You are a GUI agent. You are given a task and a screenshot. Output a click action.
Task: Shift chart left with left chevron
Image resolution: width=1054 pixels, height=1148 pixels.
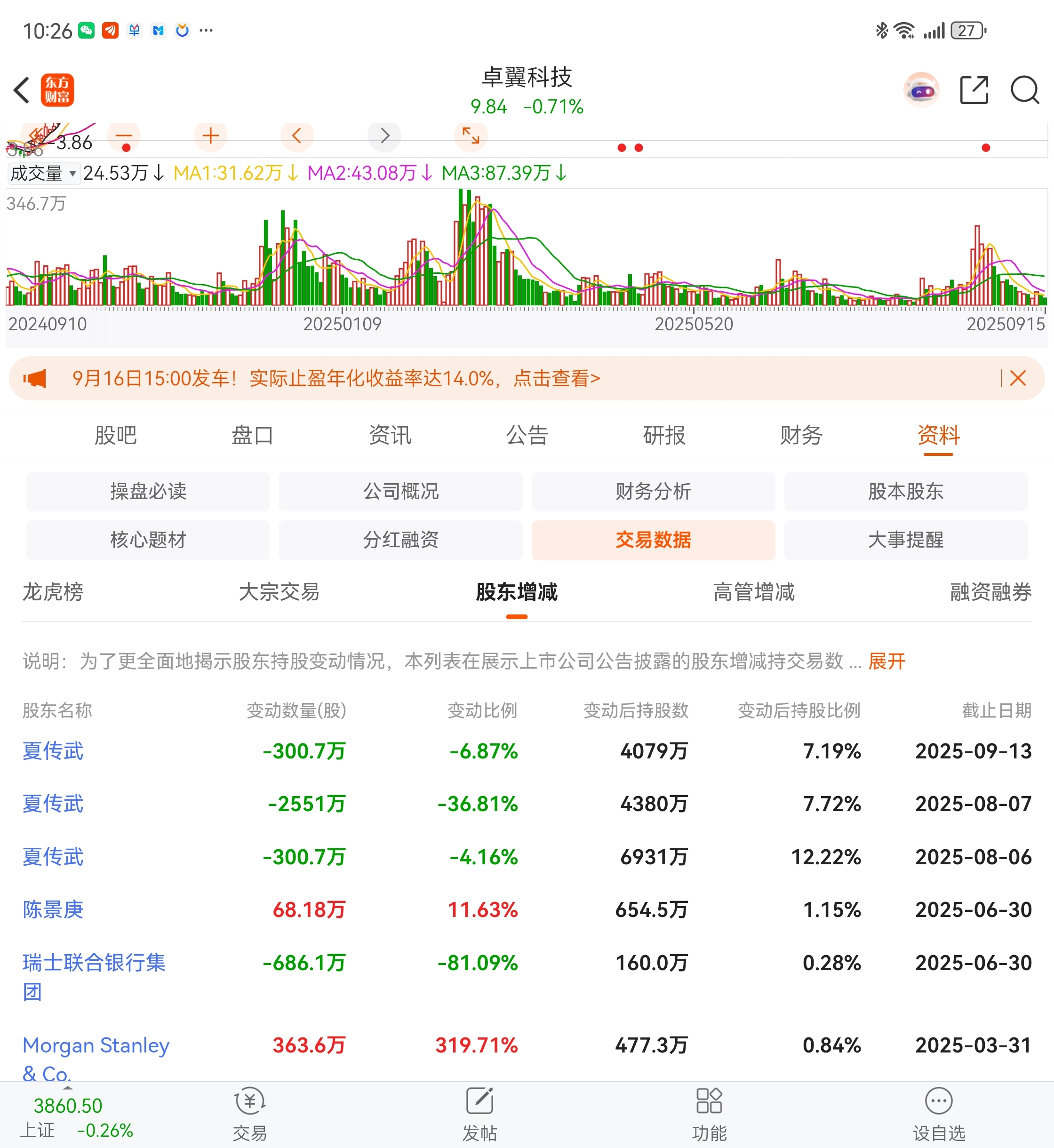point(297,136)
